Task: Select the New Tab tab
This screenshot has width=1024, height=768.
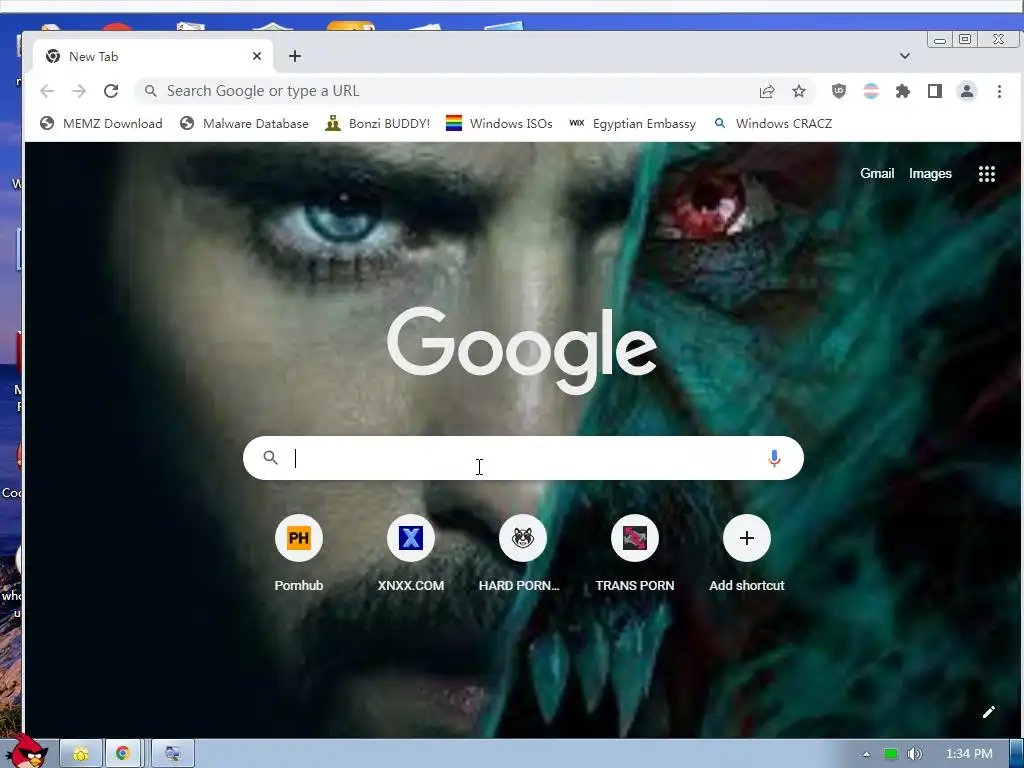Action: coord(153,56)
